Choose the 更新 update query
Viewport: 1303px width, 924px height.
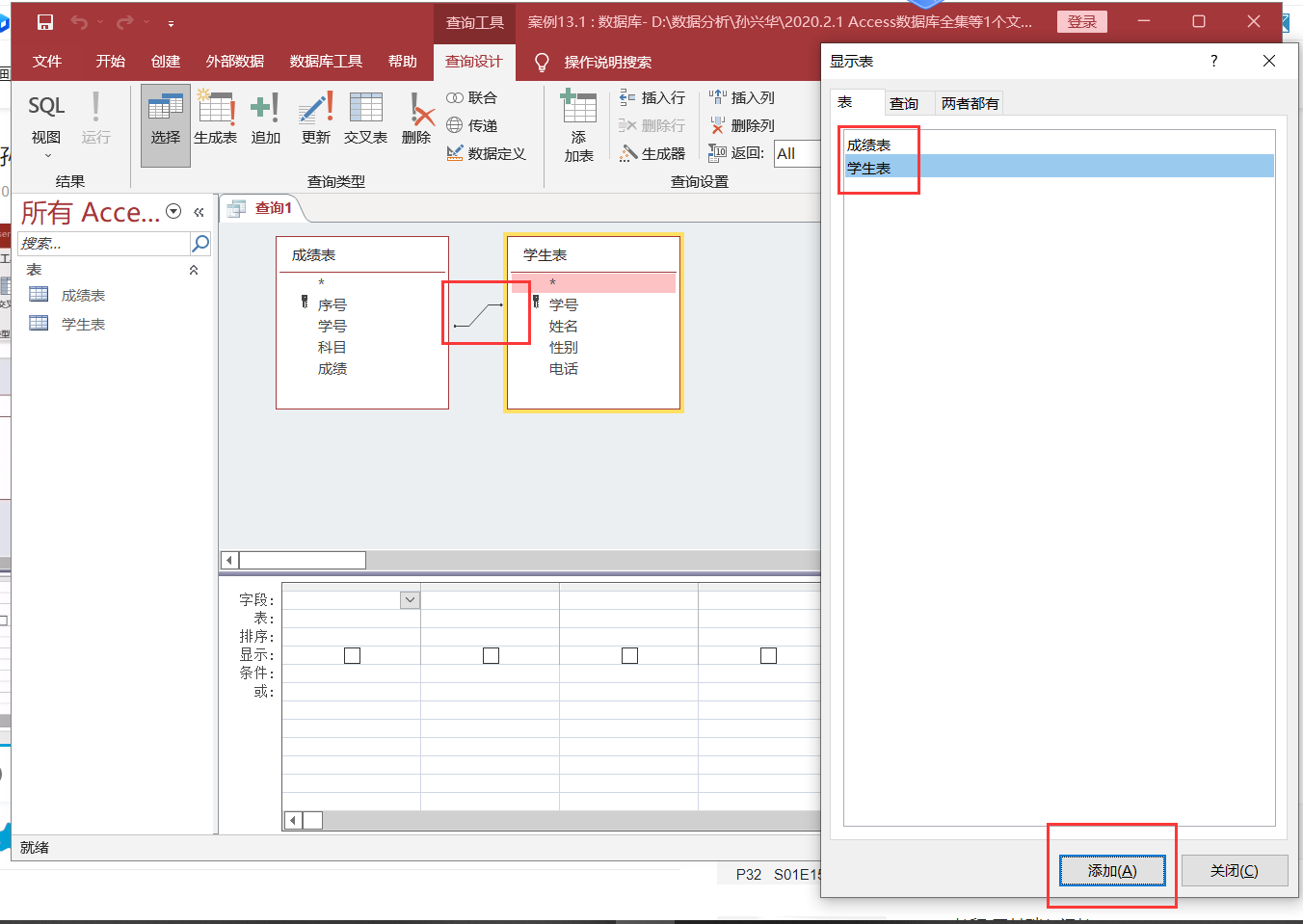(x=316, y=118)
